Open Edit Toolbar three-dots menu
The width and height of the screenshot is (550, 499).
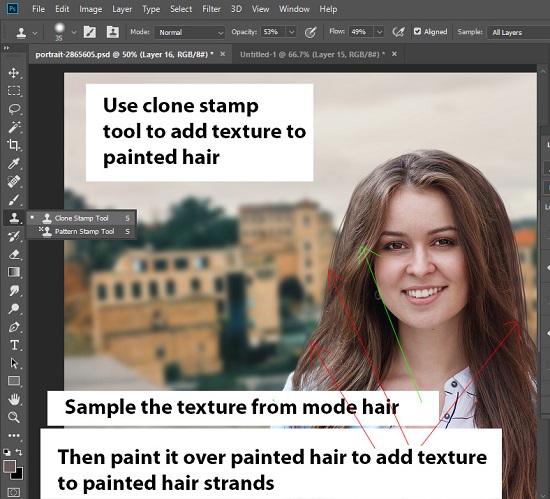click(x=14, y=436)
